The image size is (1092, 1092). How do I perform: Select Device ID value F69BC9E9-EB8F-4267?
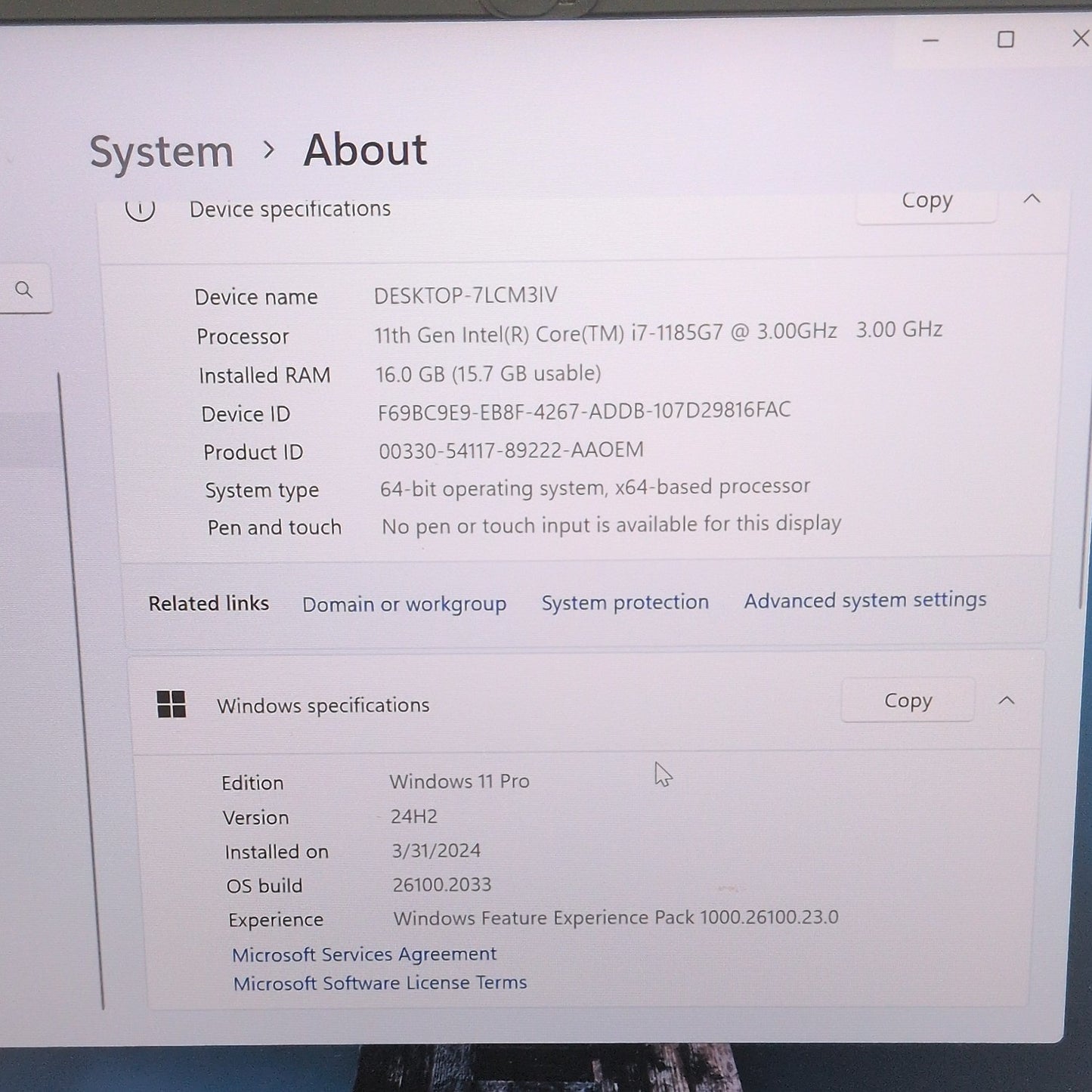pos(584,411)
